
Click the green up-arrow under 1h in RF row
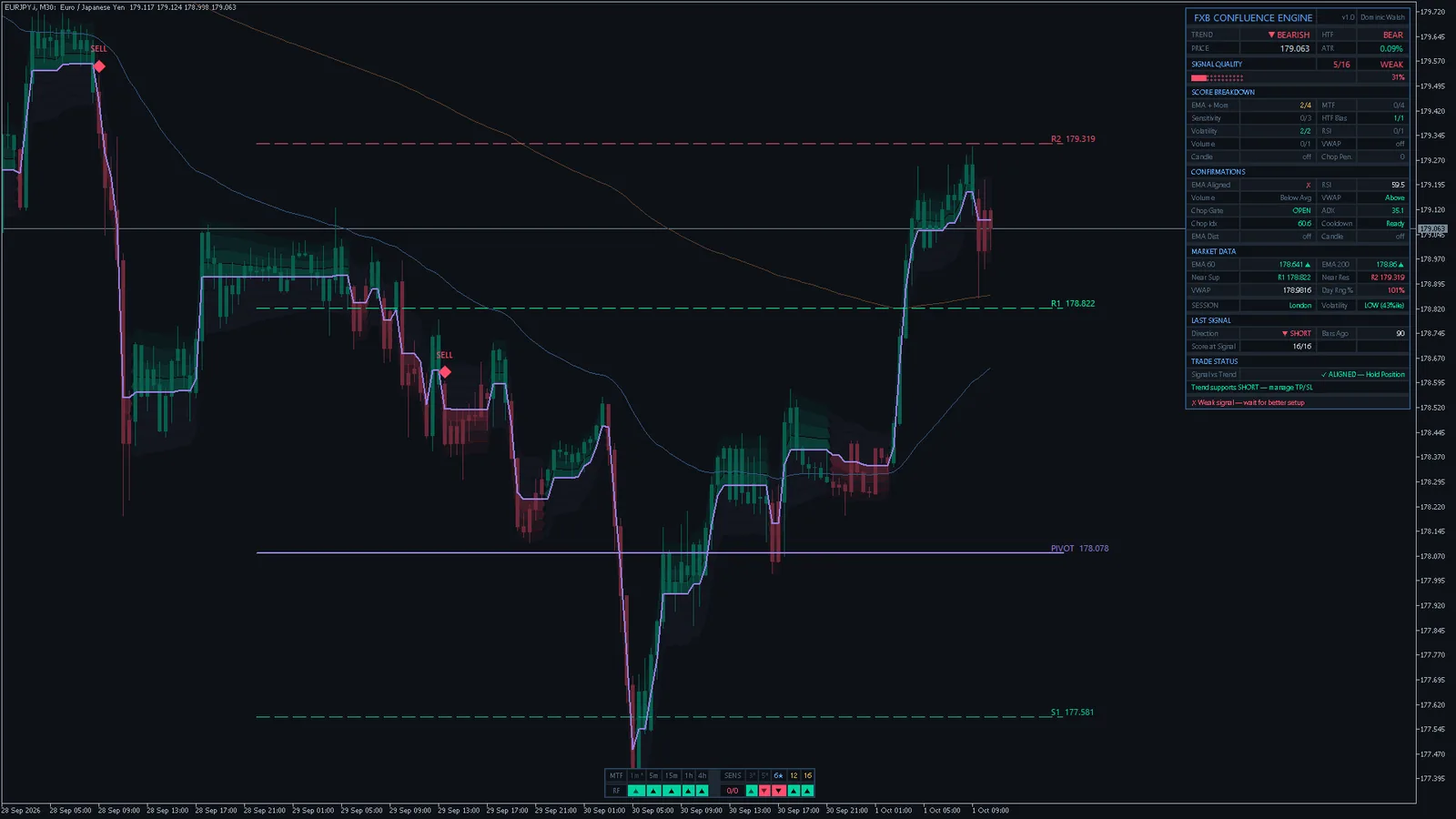(688, 791)
